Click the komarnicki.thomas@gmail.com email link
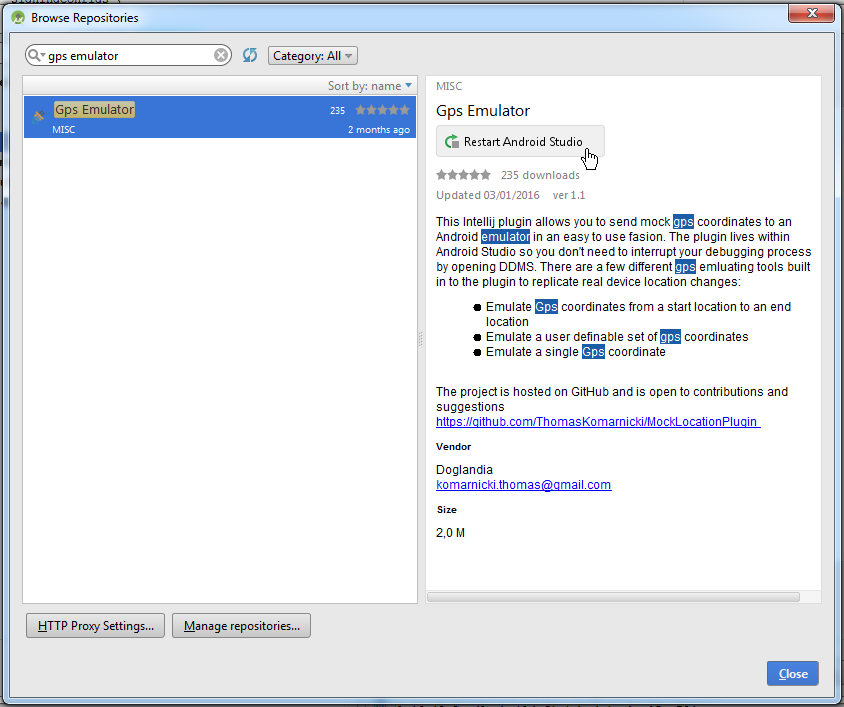The width and height of the screenshot is (844, 707). point(523,485)
